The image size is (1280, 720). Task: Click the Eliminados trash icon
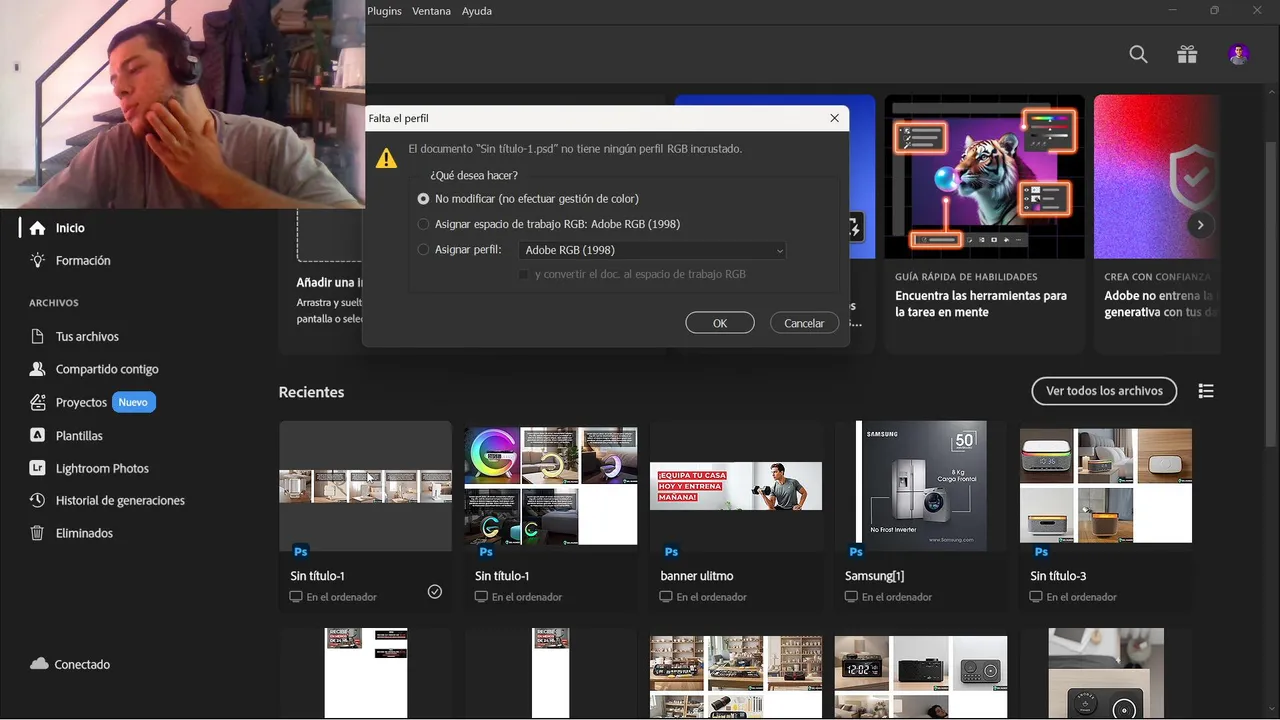(38, 533)
